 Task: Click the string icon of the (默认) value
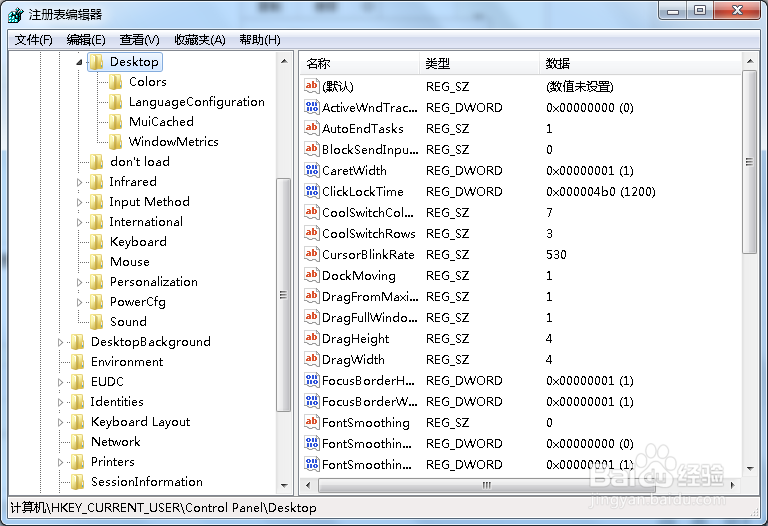[312, 86]
